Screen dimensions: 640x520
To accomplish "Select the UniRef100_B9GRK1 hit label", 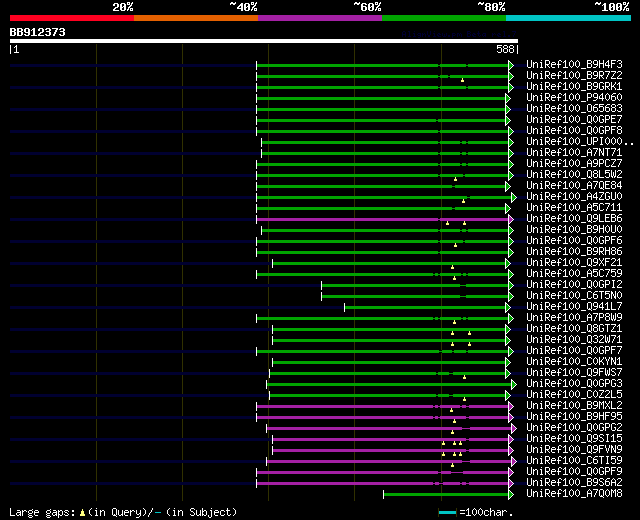I will click(574, 87).
